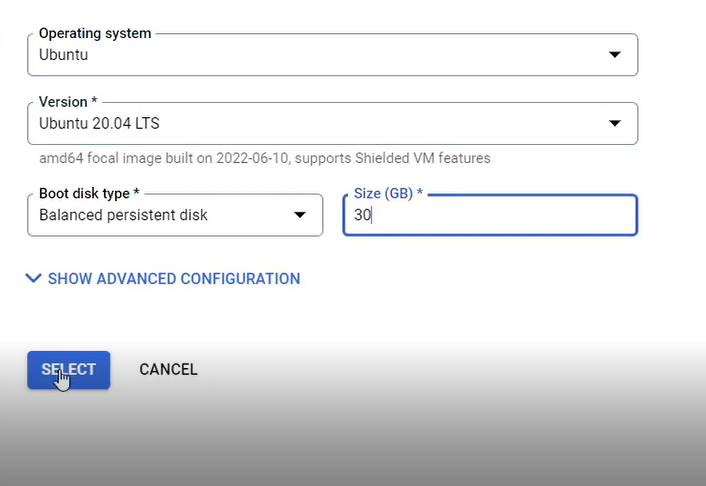Screen dimensions: 706x486
Task: Click the SELECT button
Action: coord(68,370)
